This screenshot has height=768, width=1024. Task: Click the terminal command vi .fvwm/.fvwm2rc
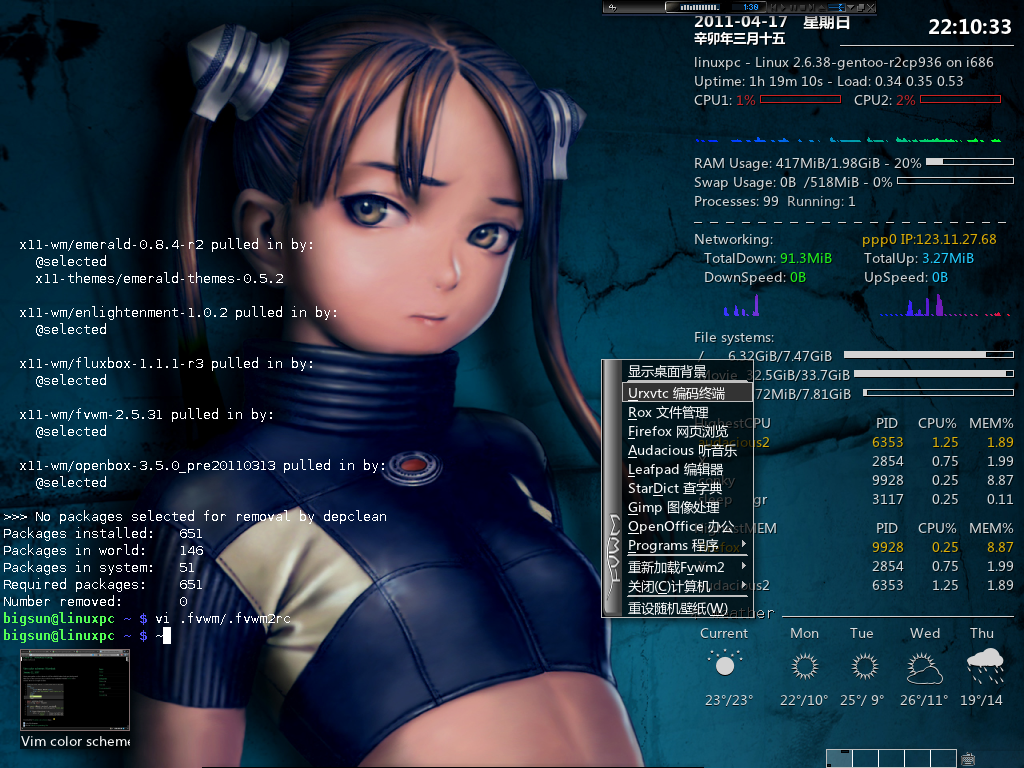(x=223, y=618)
